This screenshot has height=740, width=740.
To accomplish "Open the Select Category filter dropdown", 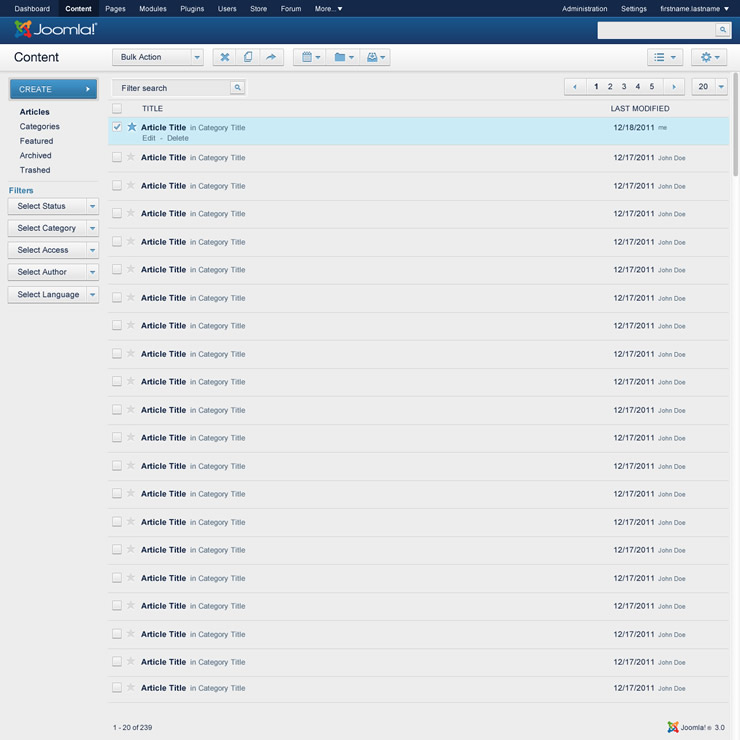I will pos(53,228).
